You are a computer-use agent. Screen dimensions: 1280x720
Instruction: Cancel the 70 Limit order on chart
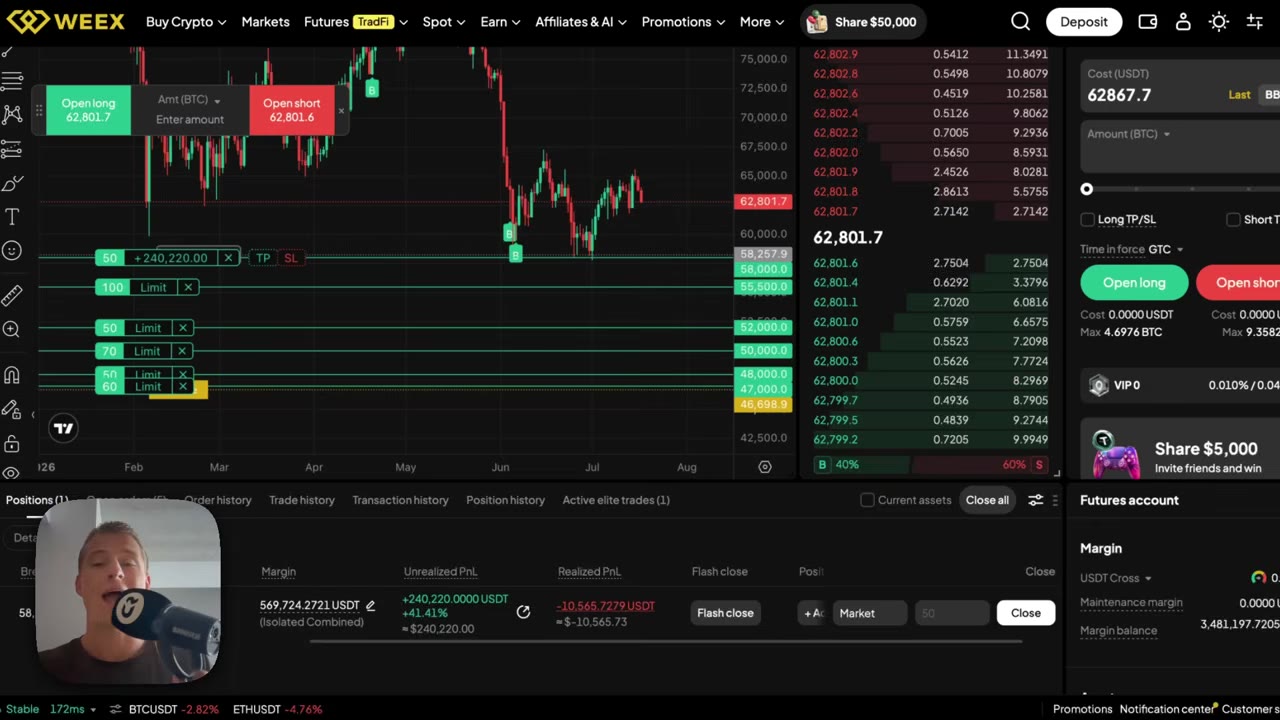pos(182,351)
